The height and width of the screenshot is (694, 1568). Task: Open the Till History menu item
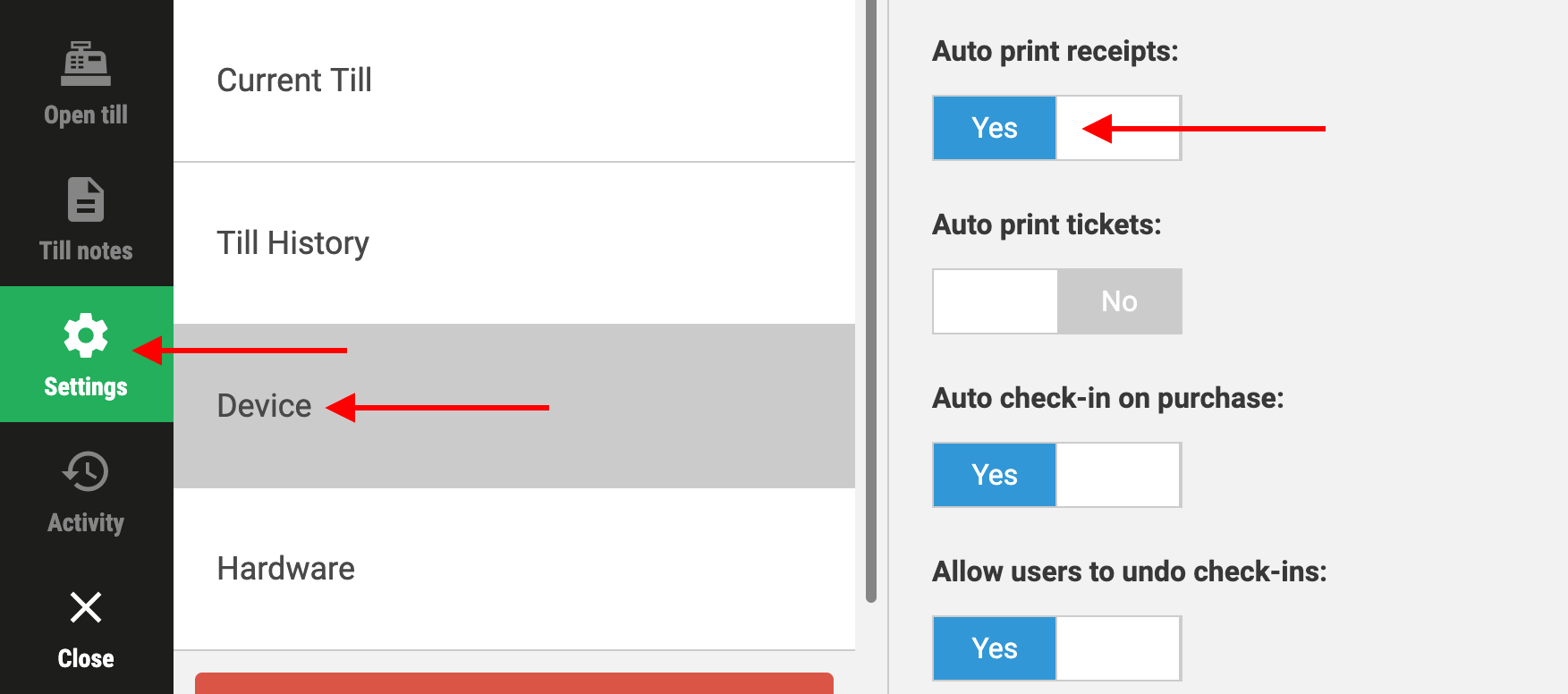click(514, 243)
